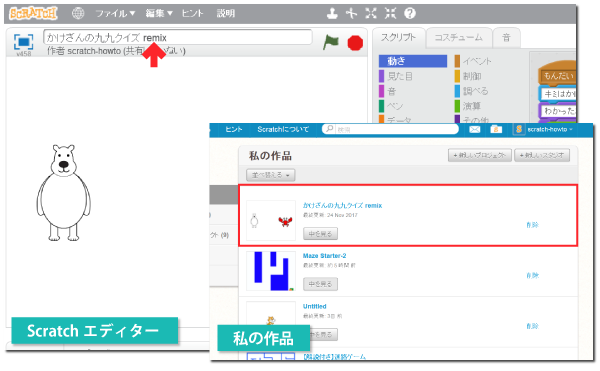Click 中を見る for かけざんの九九クイズ remix

point(320,234)
